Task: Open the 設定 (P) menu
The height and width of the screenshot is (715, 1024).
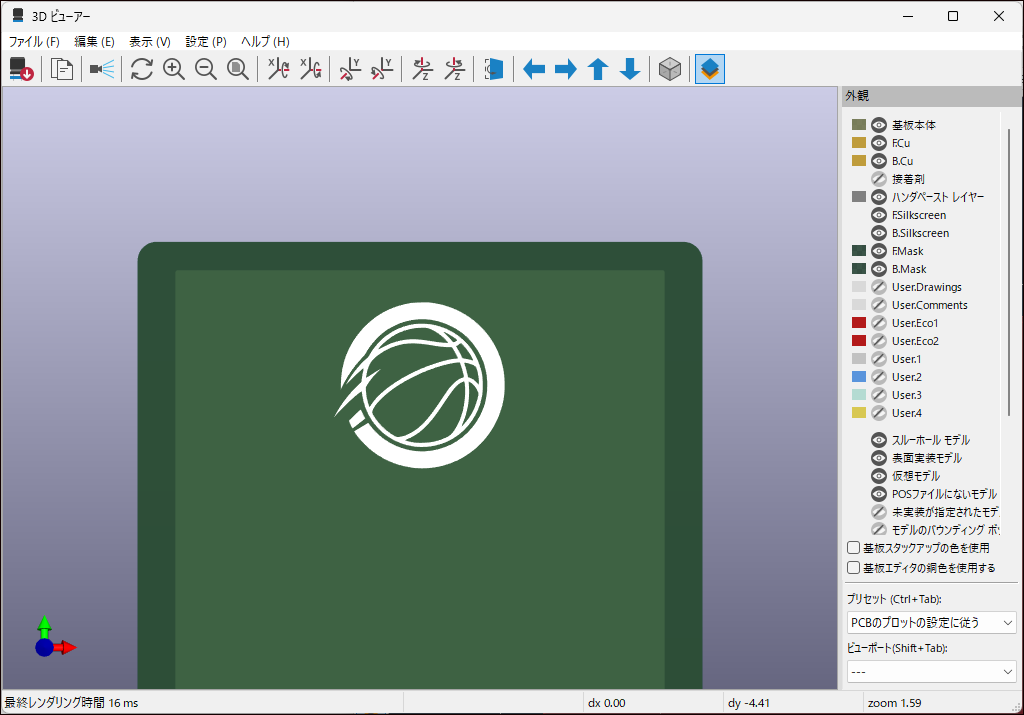Action: [x=206, y=42]
